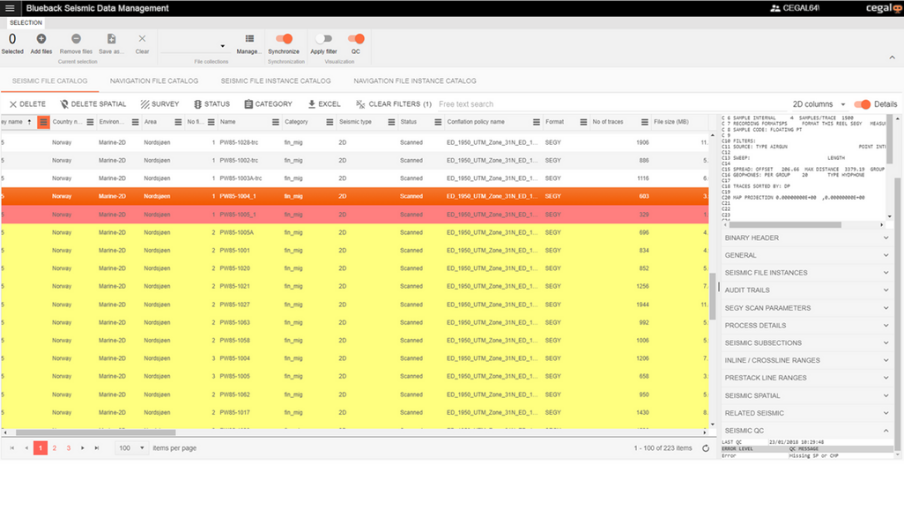
Task: Click the Delete Spatial button
Action: 93,104
